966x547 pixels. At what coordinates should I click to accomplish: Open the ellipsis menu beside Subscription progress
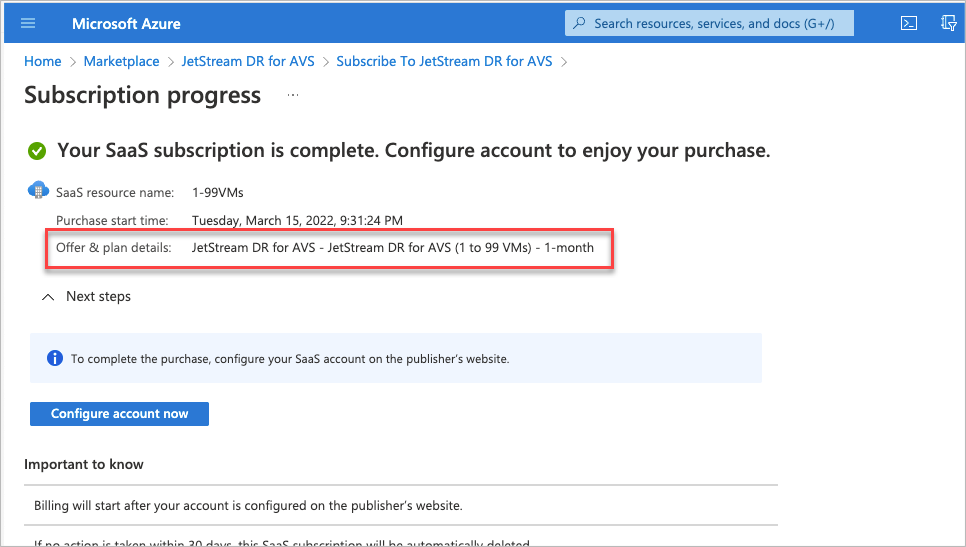click(x=293, y=95)
